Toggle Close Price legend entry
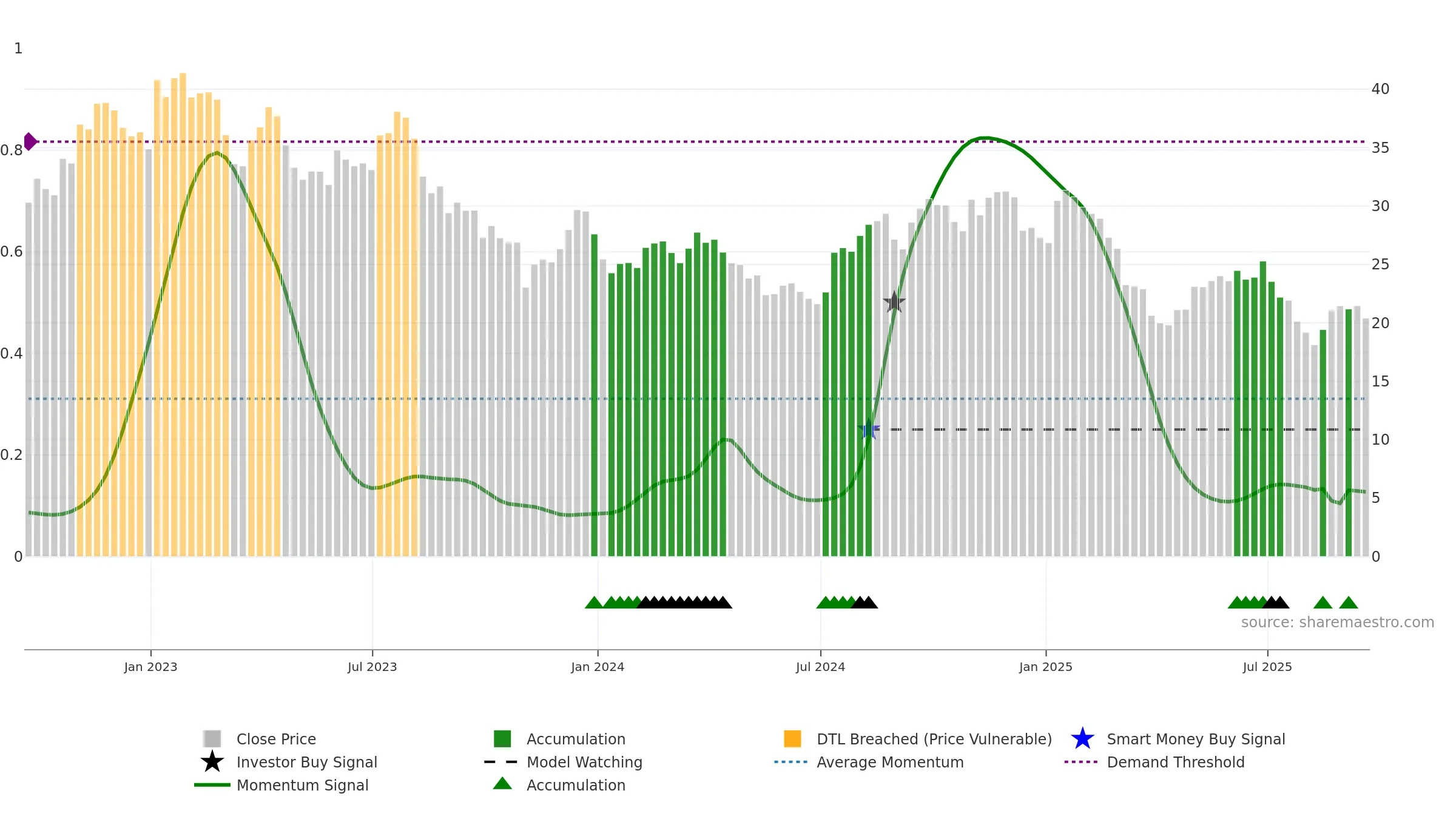 click(276, 739)
